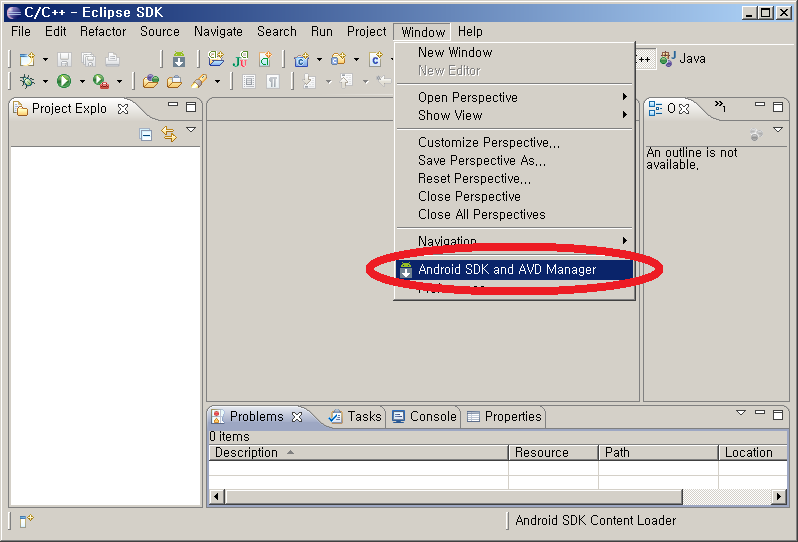
Task: Click New Android JUnit test project icon
Action: click(x=240, y=59)
